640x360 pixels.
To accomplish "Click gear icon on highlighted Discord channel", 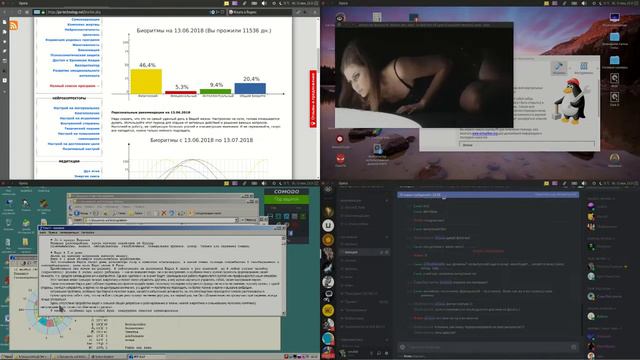I will pyautogui.click(x=387, y=252).
